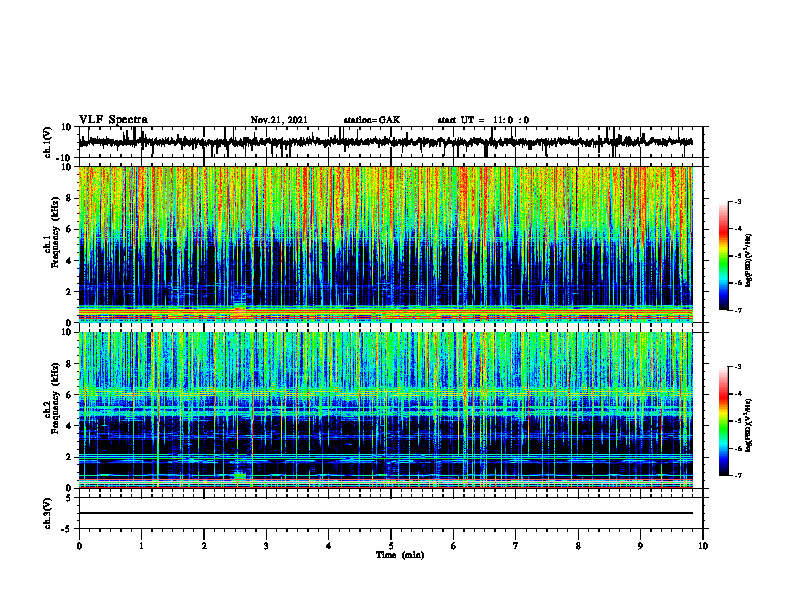Screen dimensions: 792x612
Task: Click the "-5" tick on ch.2 colorbar
Action: [738, 421]
